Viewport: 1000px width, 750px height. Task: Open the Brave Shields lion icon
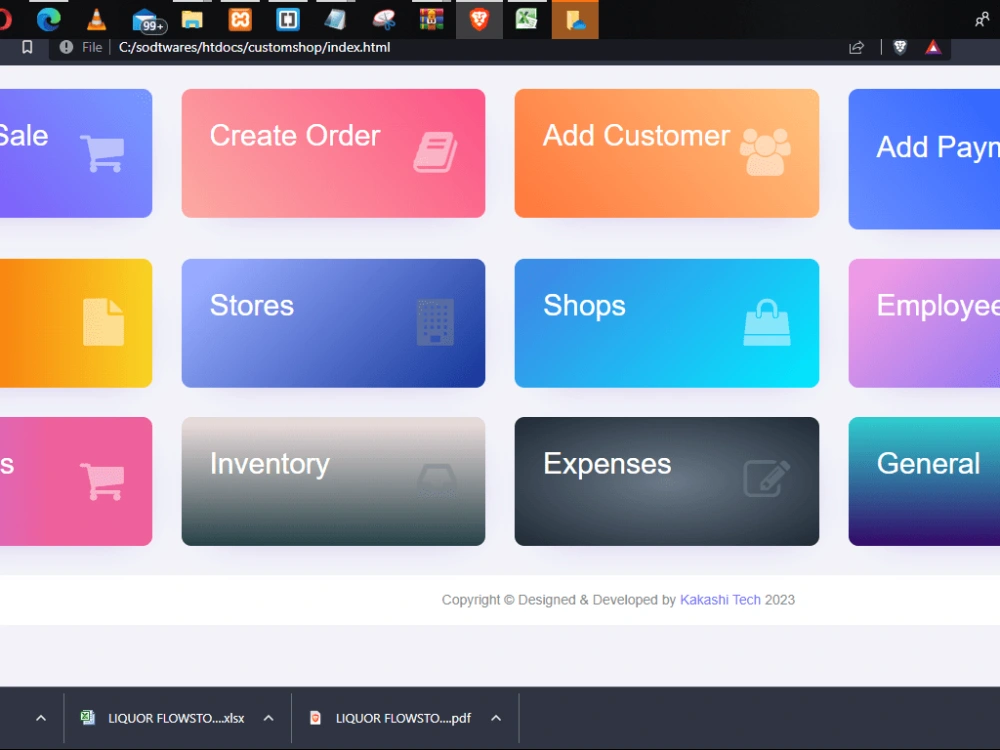click(x=900, y=47)
